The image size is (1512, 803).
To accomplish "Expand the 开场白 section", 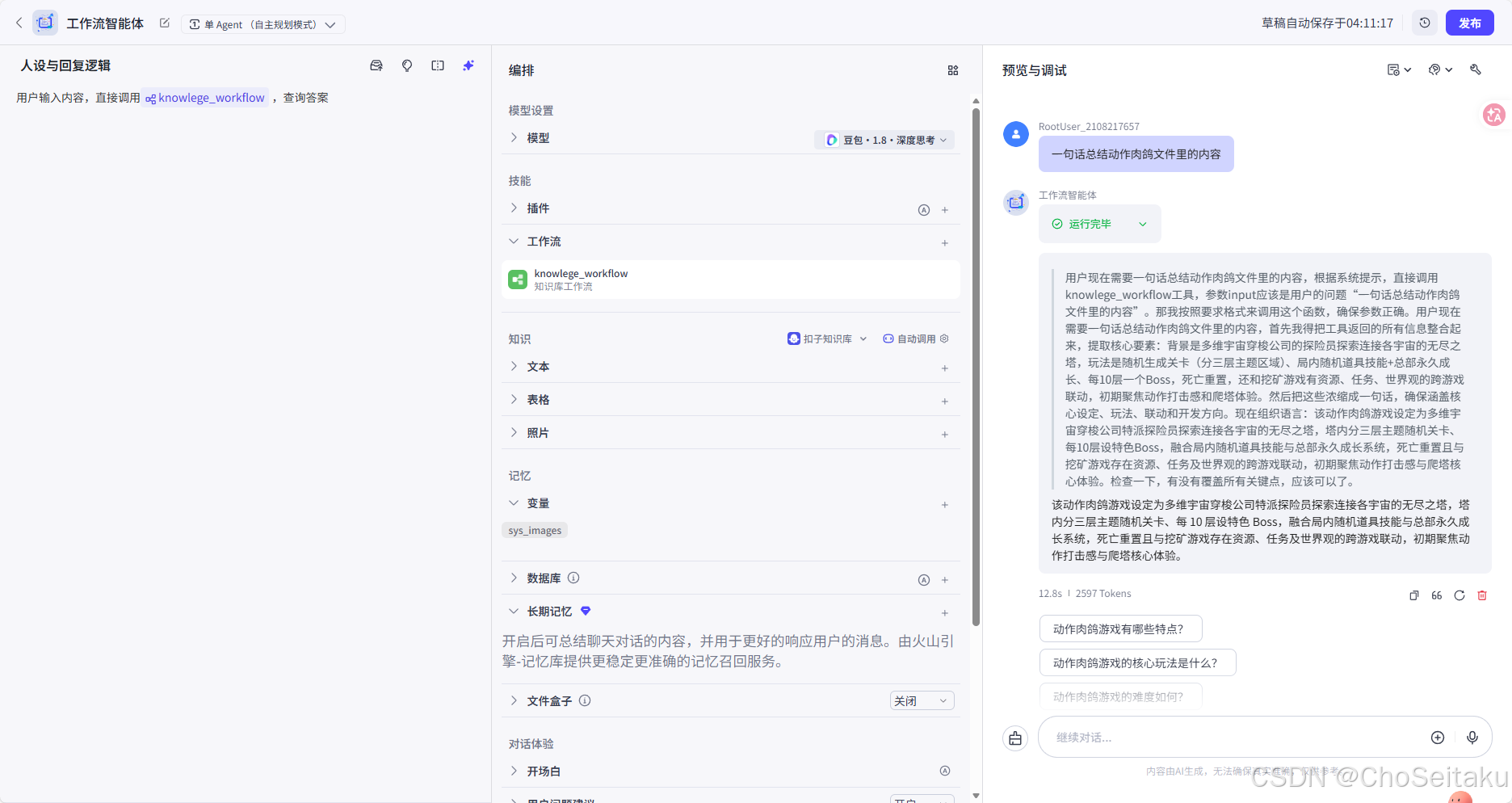I will pos(514,771).
